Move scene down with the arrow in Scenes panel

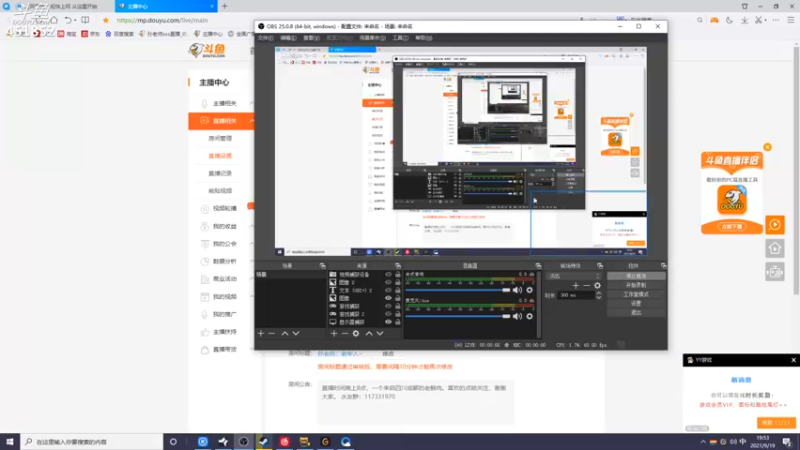tap(296, 333)
